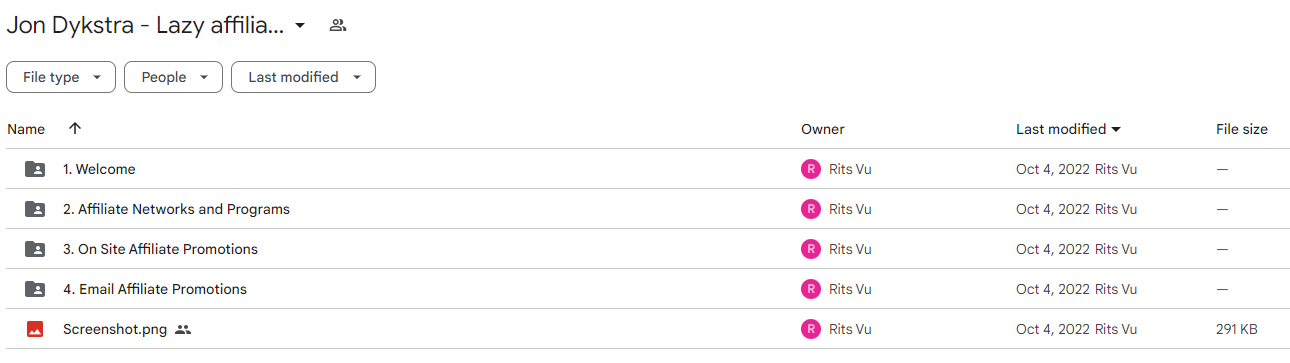1290x363 pixels.
Task: Click the Name column header
Action: tap(26, 129)
